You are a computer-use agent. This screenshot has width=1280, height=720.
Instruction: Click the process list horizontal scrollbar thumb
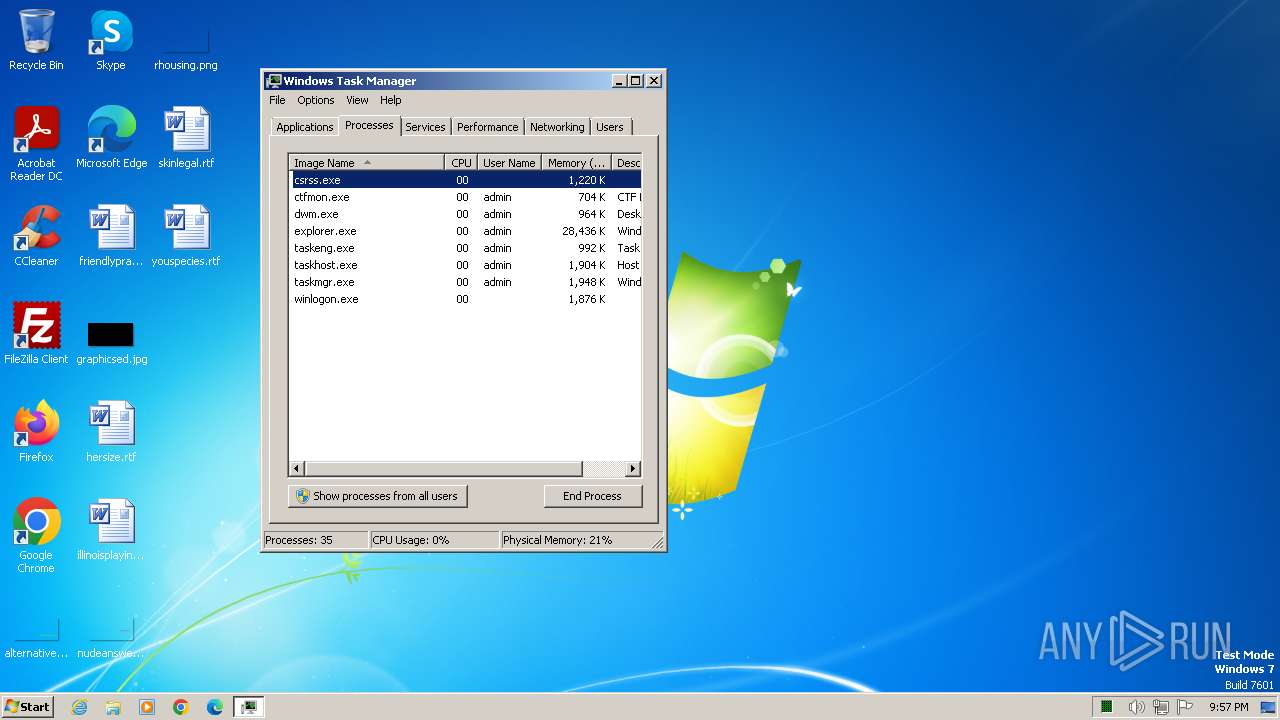click(x=443, y=468)
